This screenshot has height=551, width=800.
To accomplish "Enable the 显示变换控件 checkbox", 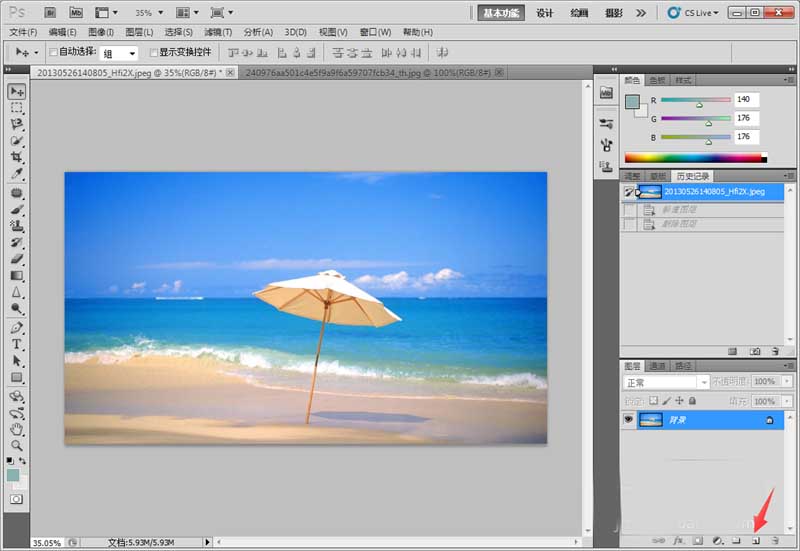I will (153, 52).
